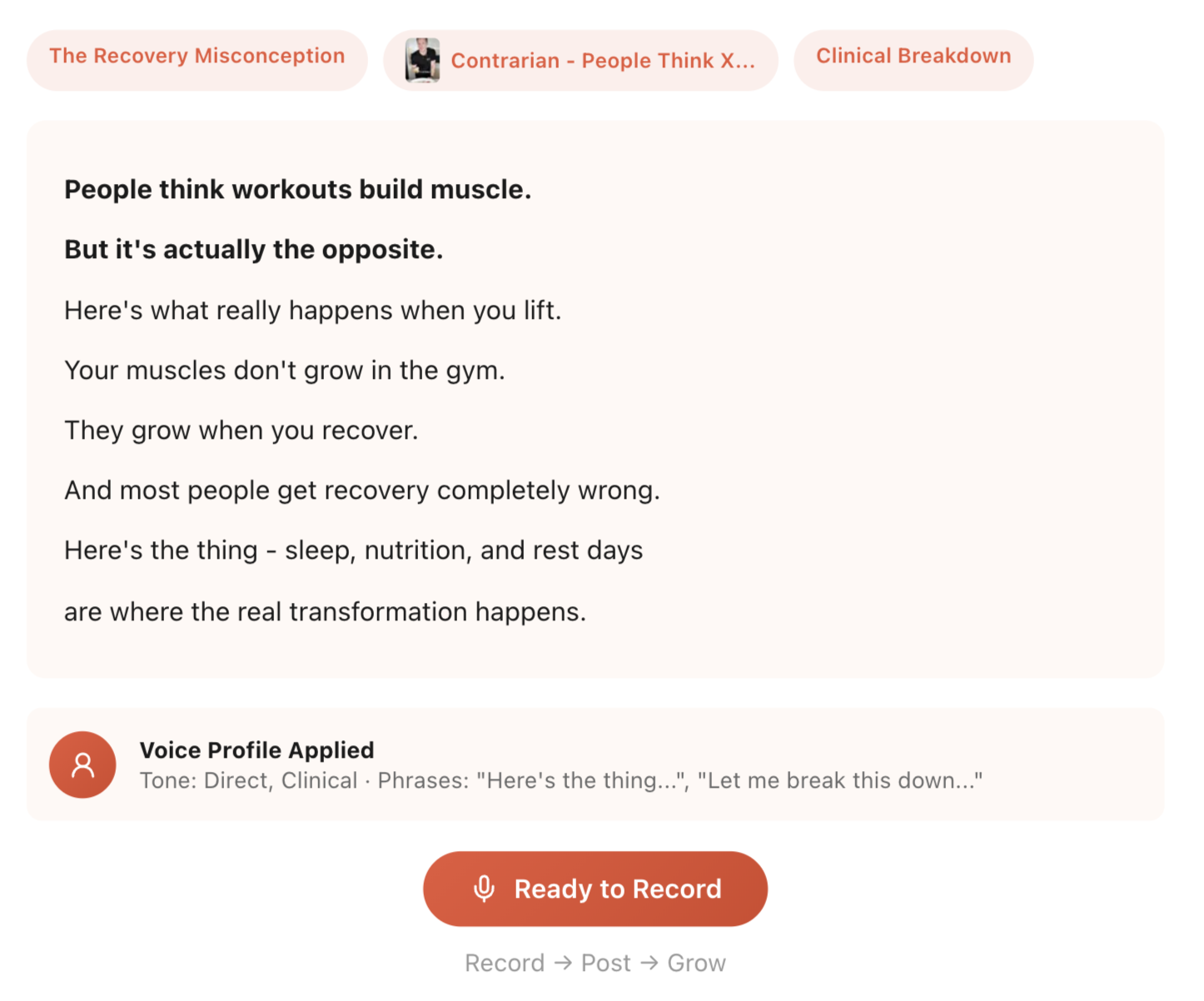This screenshot has width=1204, height=1001.
Task: Click the line "They grow when you recover."
Action: tap(241, 431)
